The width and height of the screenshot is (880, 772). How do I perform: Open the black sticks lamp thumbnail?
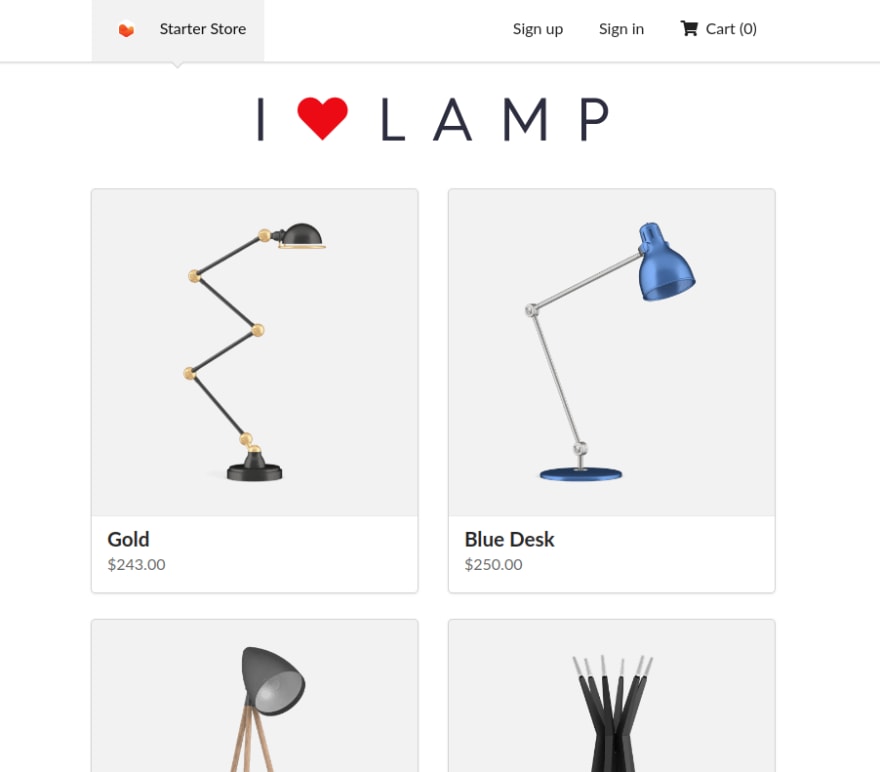click(612, 696)
